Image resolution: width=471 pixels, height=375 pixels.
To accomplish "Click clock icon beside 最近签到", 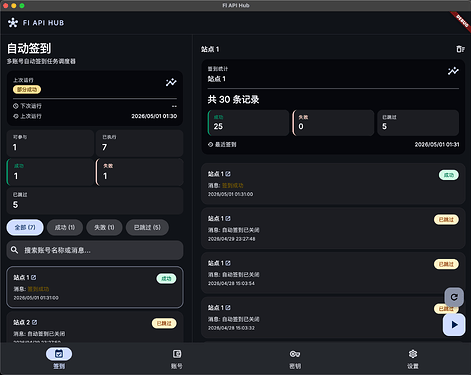I will point(210,144).
